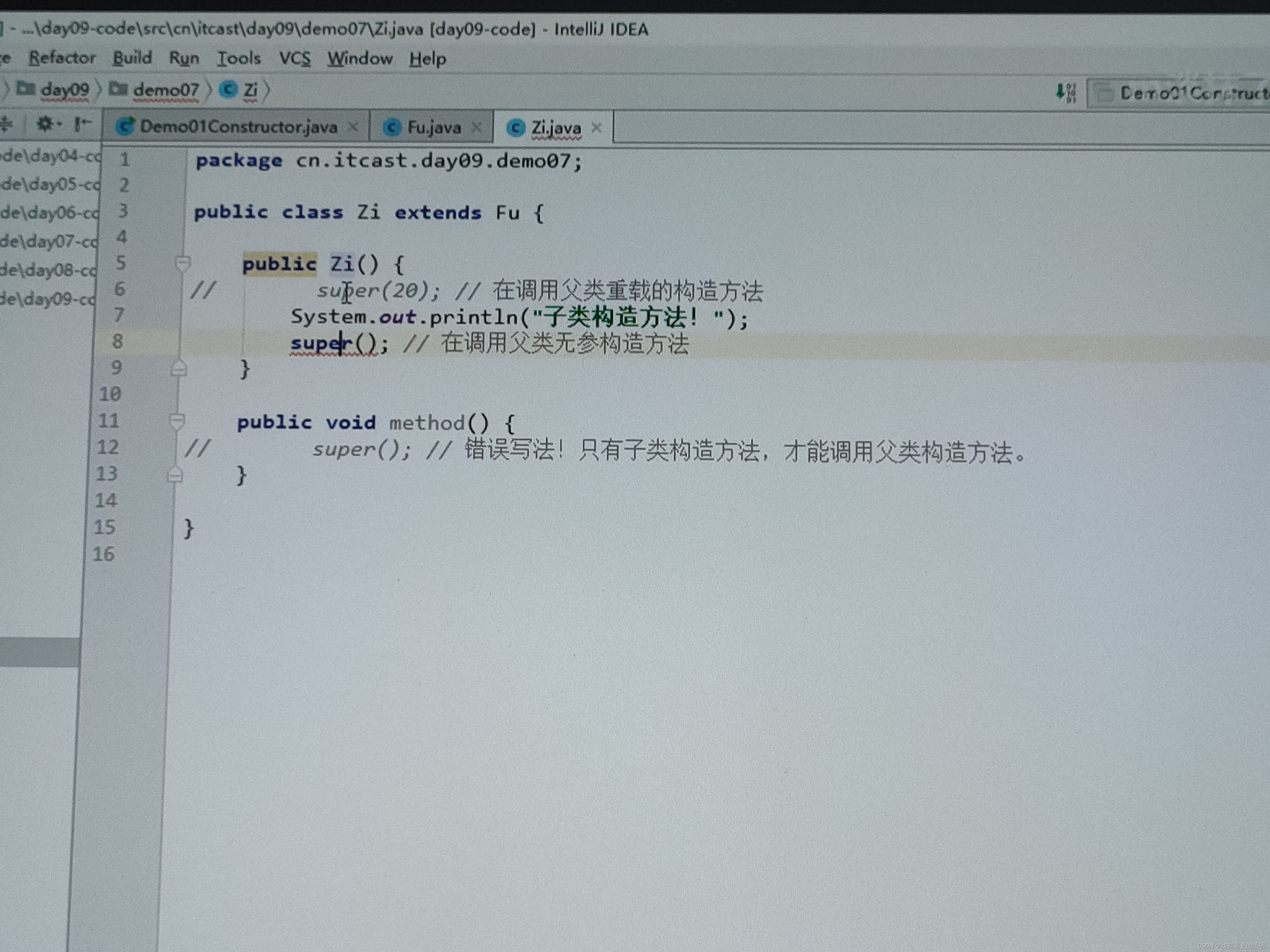Click day09 breadcrumb in navigation bar
Screen dimensions: 1270x952
[65, 89]
